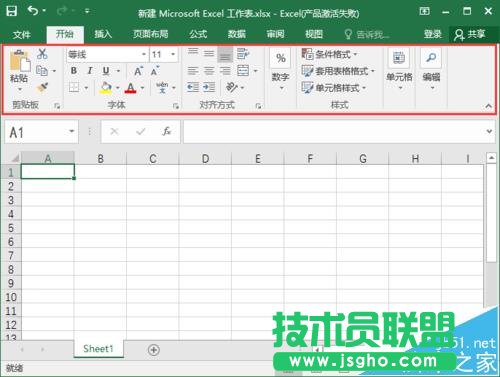Switch to the 插入 tab
500x377 pixels.
[103, 34]
